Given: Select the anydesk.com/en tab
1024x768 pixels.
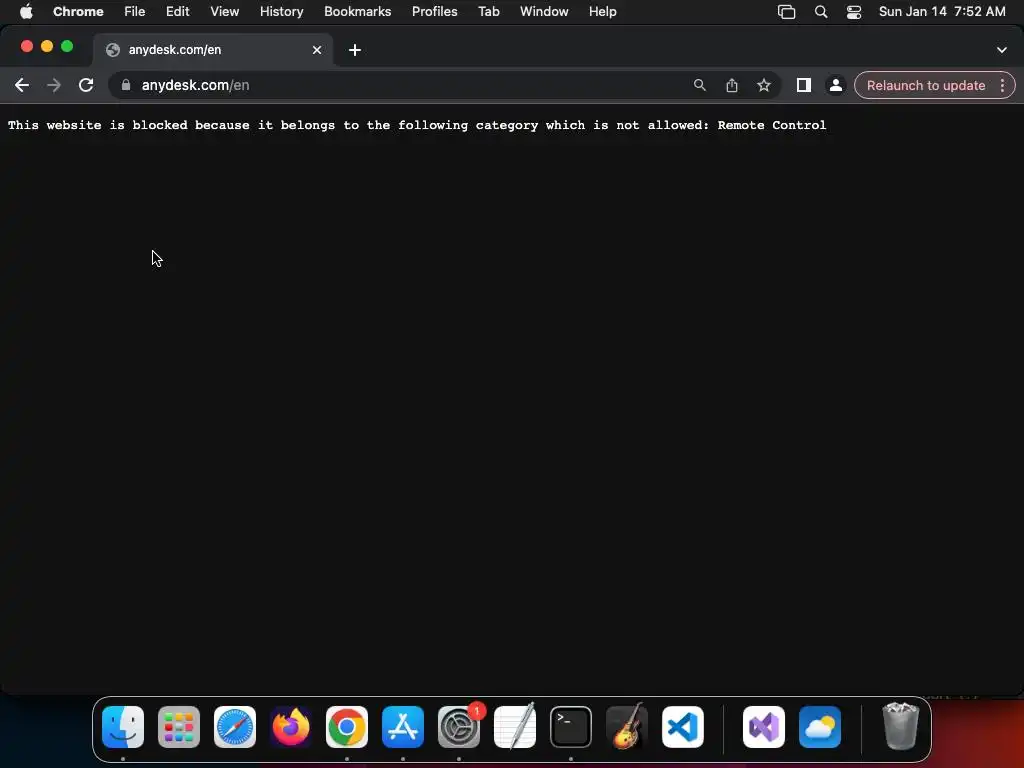Looking at the screenshot, I should 212,50.
